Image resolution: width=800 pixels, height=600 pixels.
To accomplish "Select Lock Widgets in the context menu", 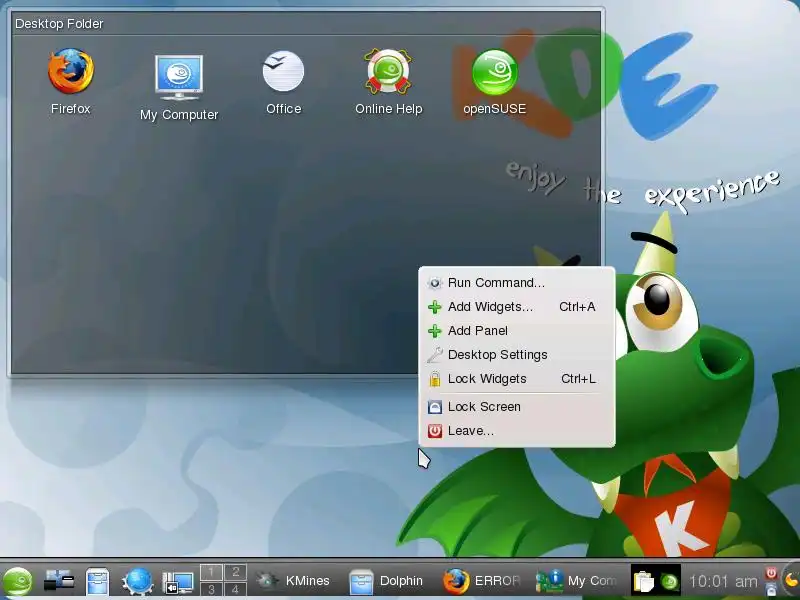I will click(x=517, y=379).
